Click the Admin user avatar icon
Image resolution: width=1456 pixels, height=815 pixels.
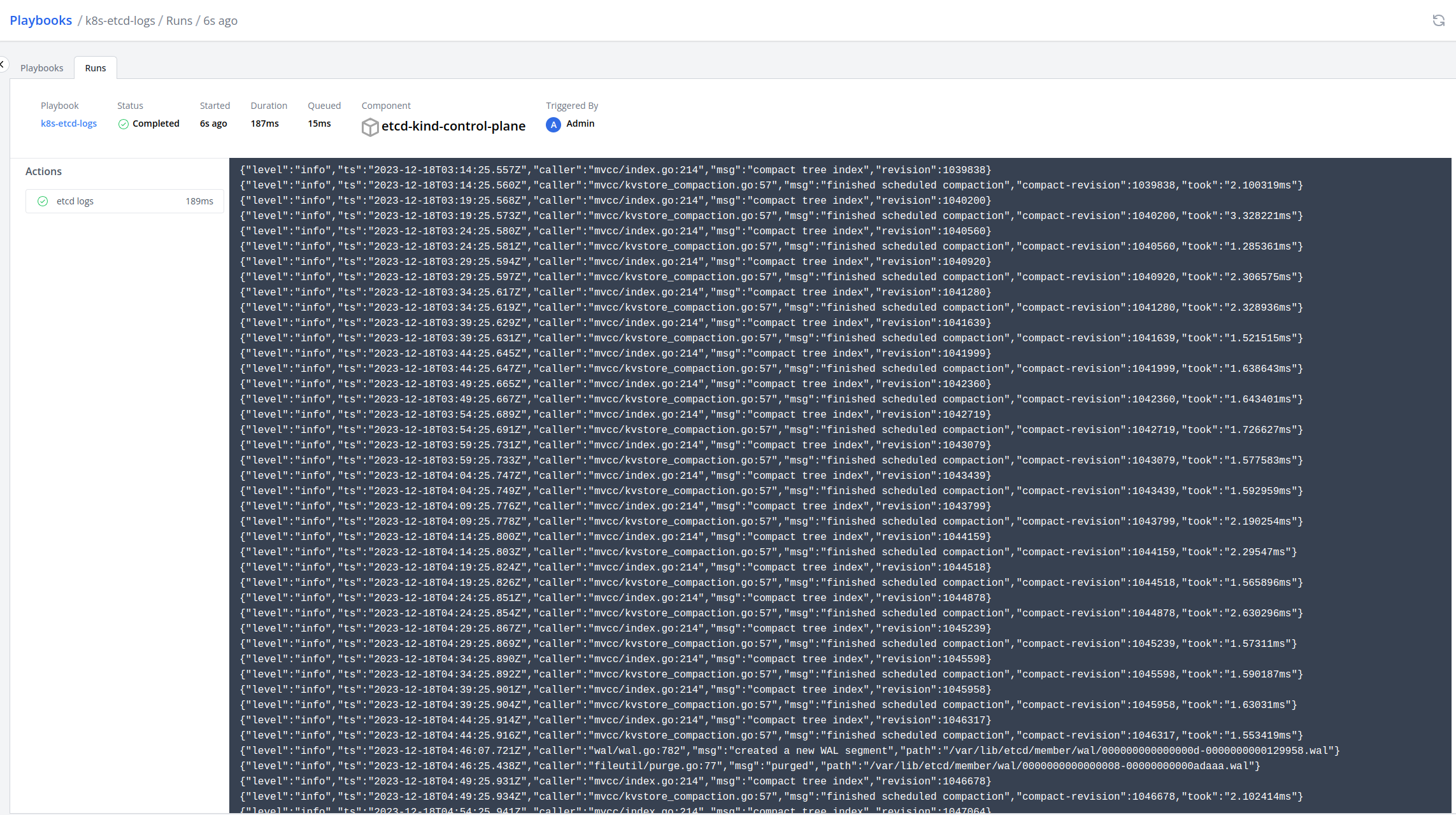(553, 124)
